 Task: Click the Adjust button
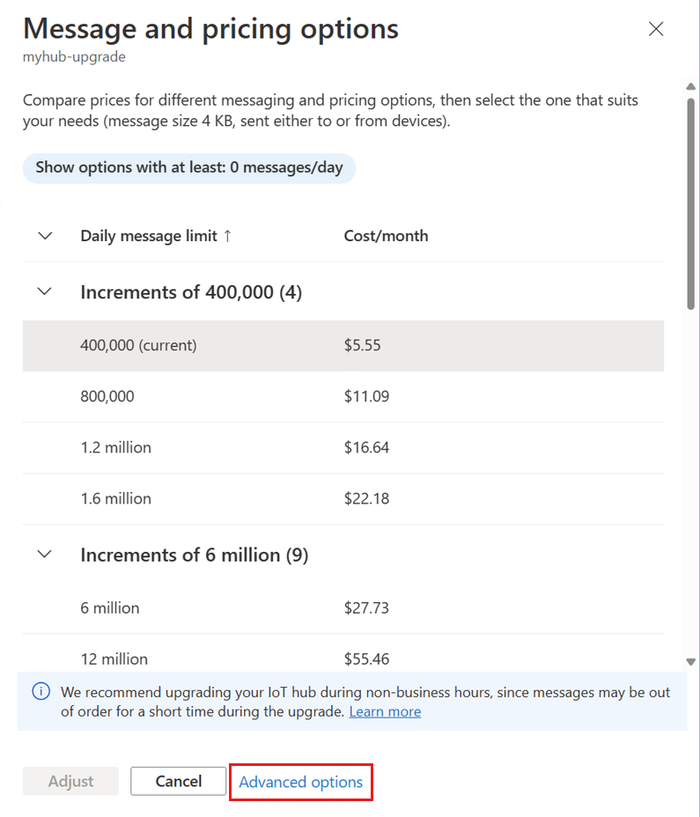(71, 781)
